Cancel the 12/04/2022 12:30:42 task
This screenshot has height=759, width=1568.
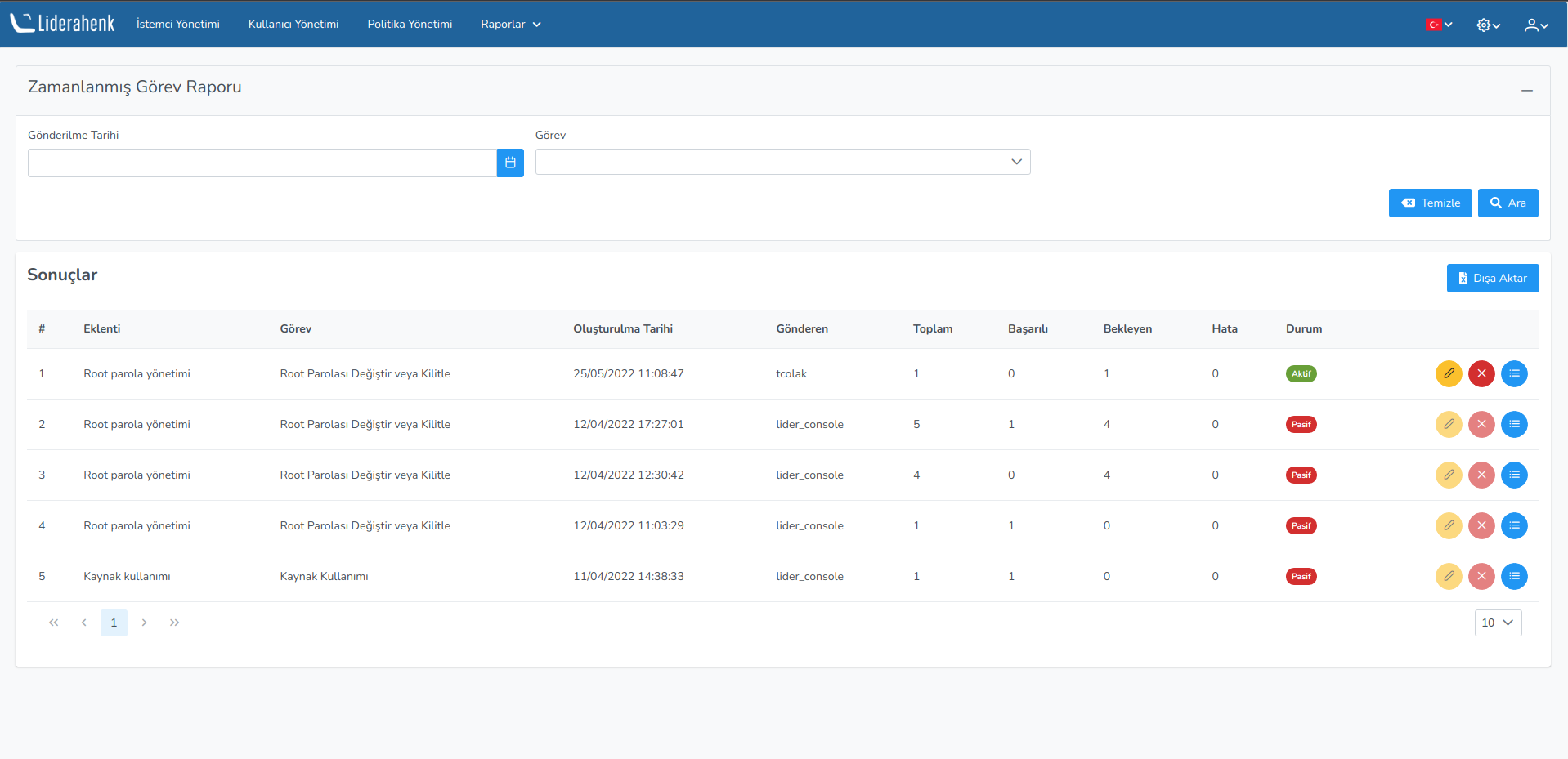click(1481, 475)
